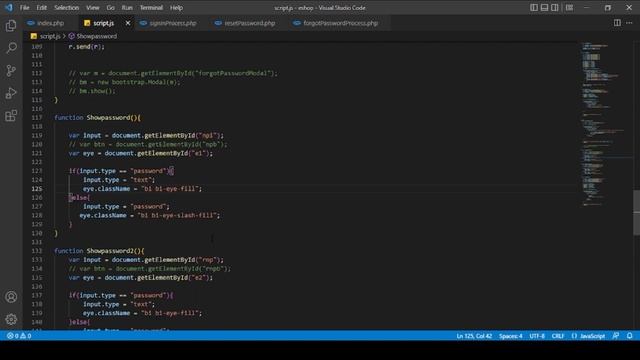Click getElementById("e2") on line 135
The height and width of the screenshot is (360, 640).
pyautogui.click(x=174, y=278)
